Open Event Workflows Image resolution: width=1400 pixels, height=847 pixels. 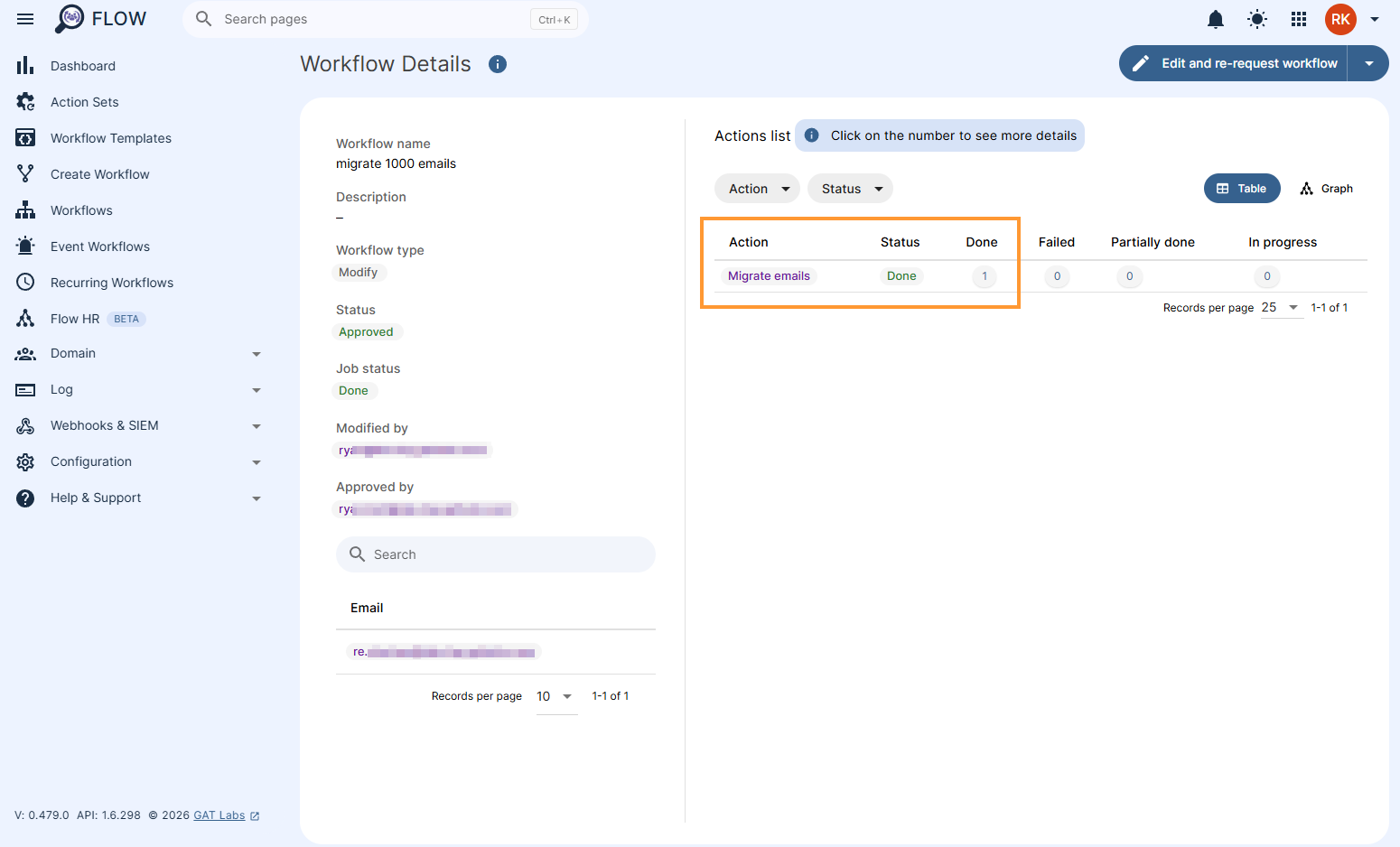(x=100, y=247)
